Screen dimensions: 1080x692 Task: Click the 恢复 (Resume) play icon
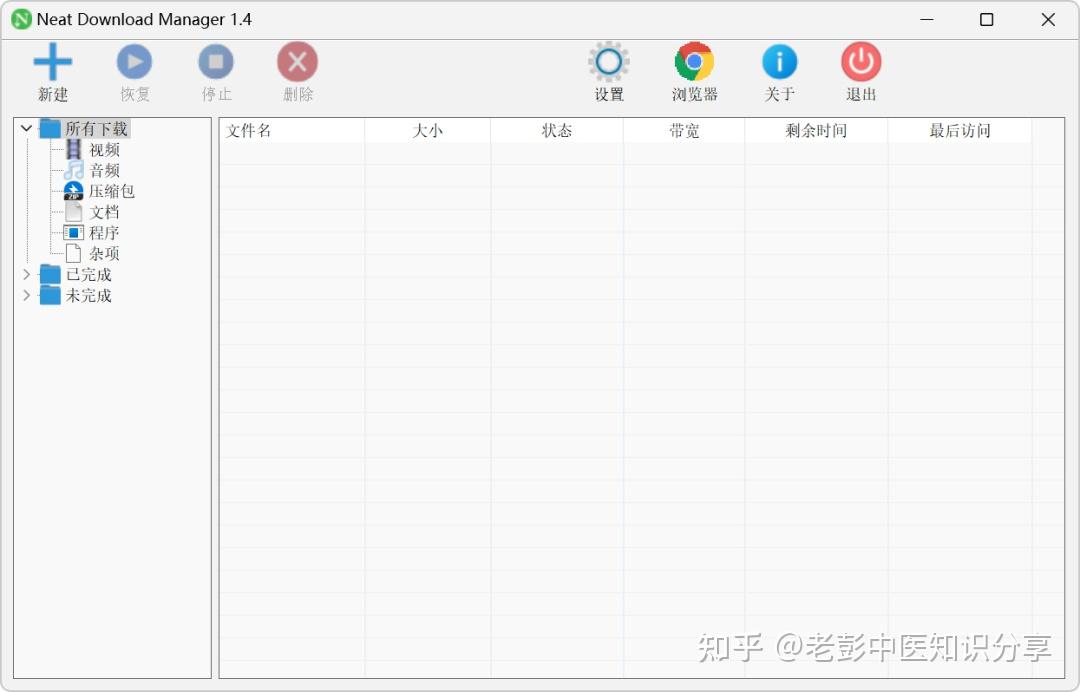[134, 62]
